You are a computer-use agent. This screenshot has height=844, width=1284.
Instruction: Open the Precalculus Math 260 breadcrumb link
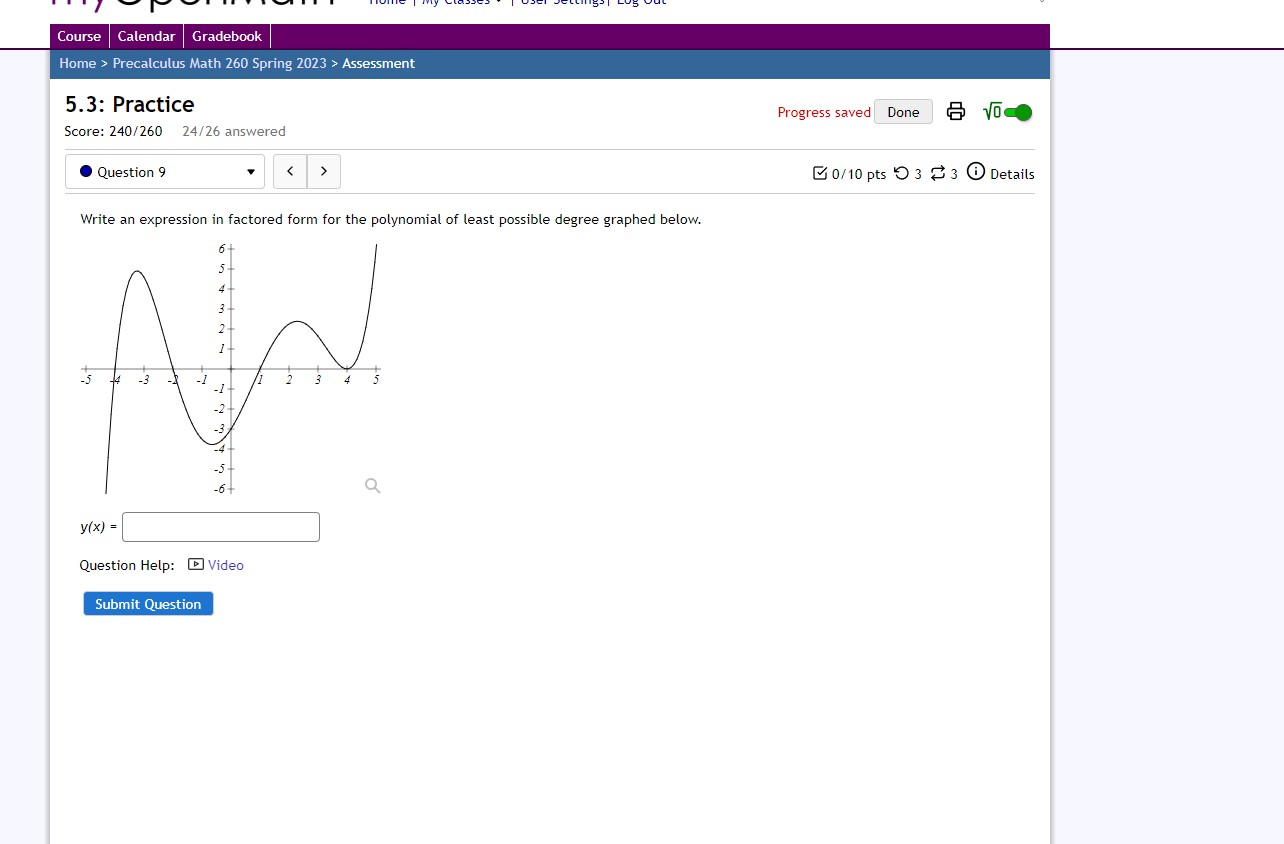218,63
